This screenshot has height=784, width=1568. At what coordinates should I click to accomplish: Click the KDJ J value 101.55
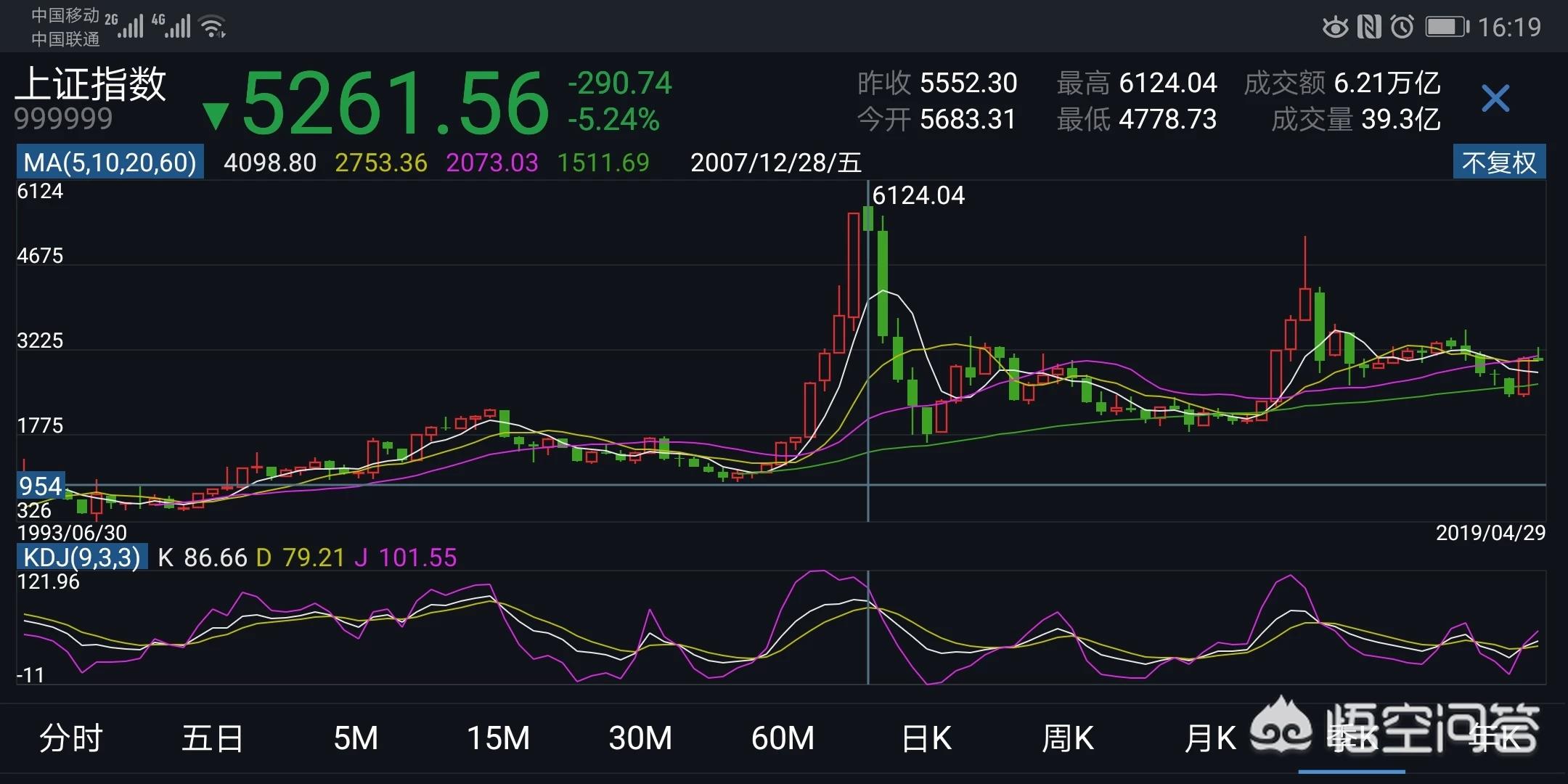pos(417,558)
